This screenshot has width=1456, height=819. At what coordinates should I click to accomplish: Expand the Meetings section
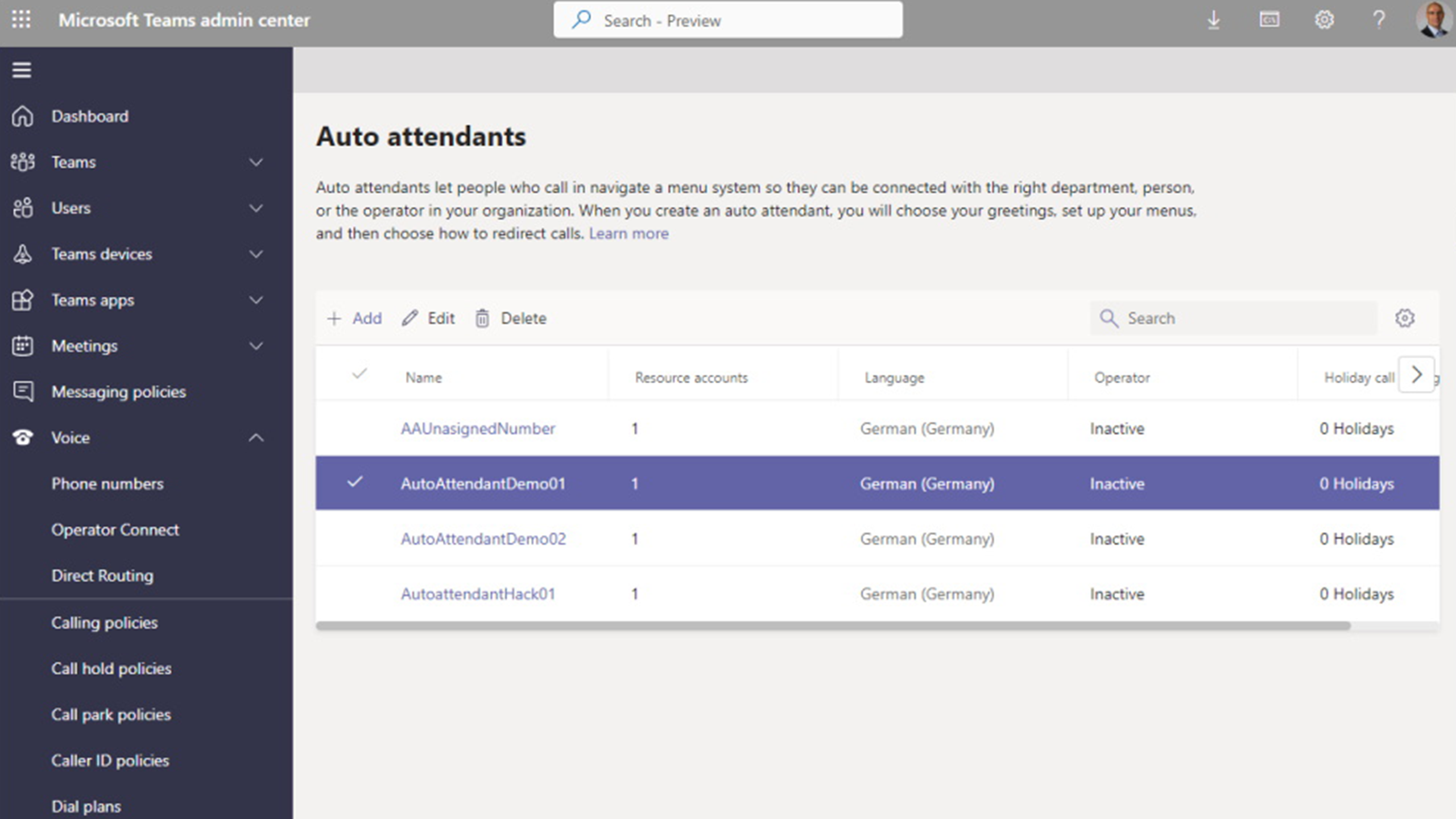click(x=257, y=346)
